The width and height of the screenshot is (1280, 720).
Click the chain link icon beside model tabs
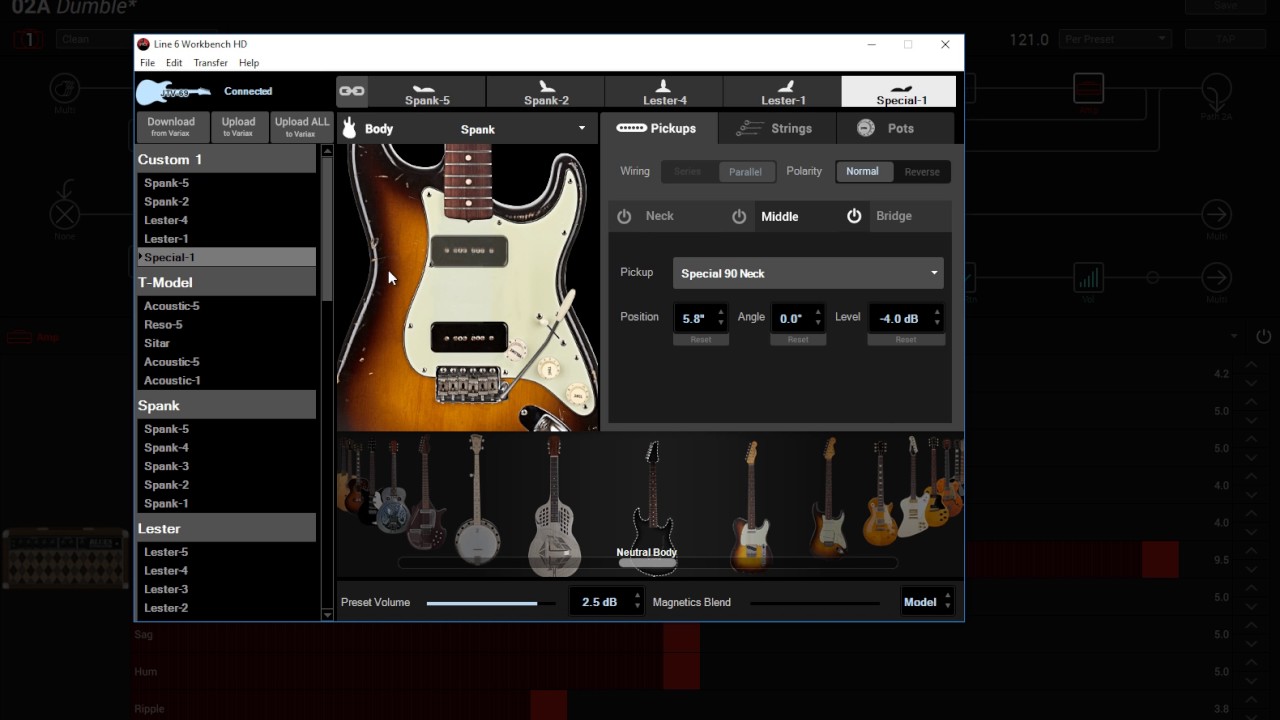pyautogui.click(x=351, y=91)
